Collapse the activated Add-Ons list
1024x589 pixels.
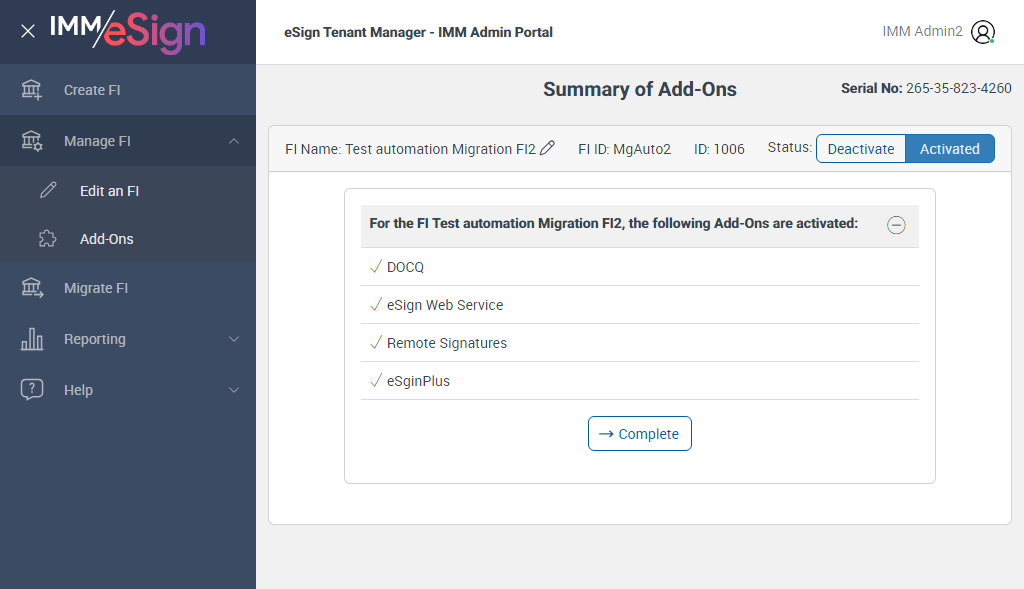click(896, 225)
